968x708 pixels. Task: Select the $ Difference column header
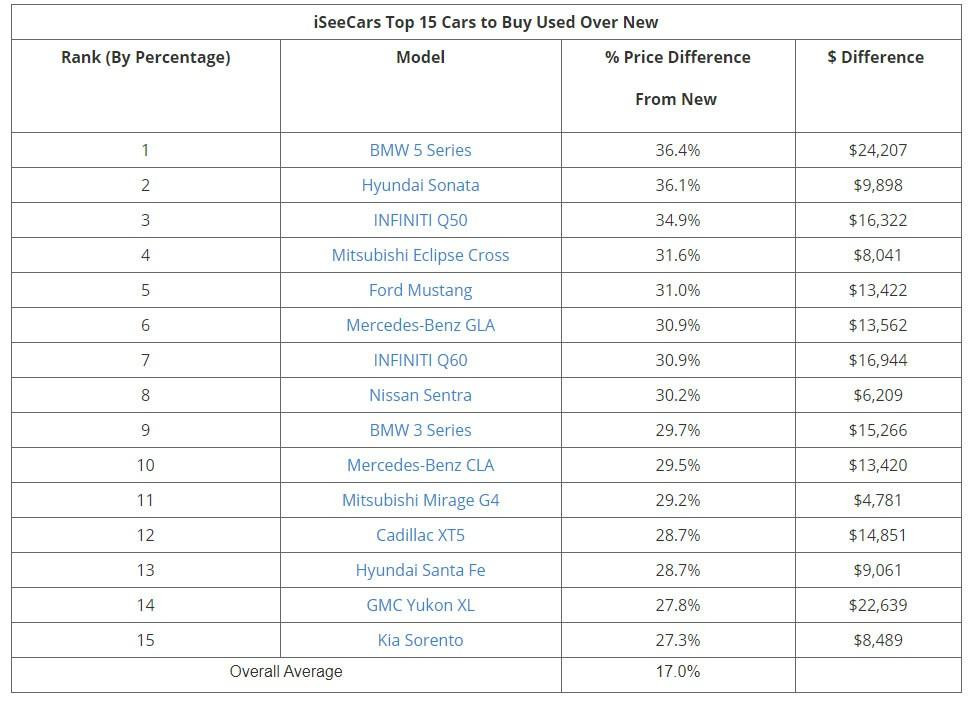[876, 57]
